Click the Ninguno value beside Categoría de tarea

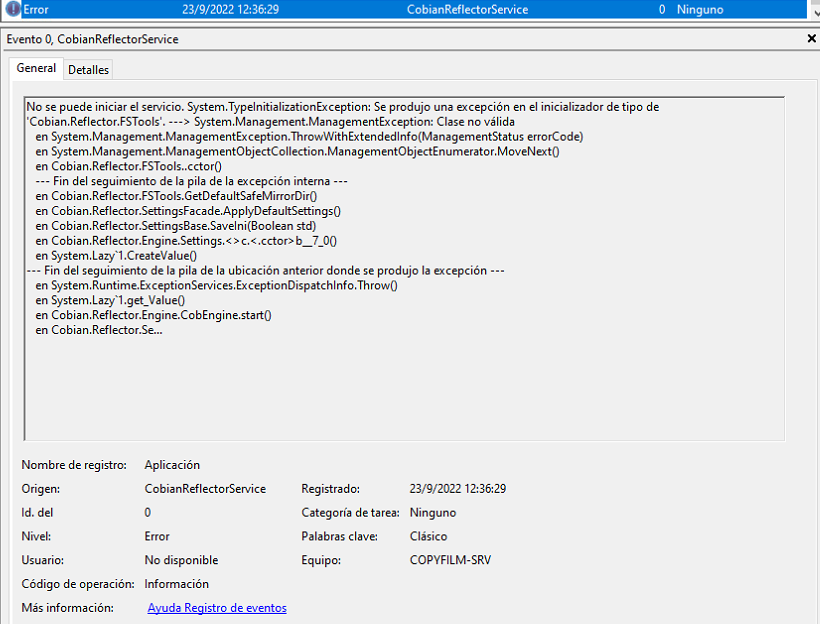tap(432, 513)
